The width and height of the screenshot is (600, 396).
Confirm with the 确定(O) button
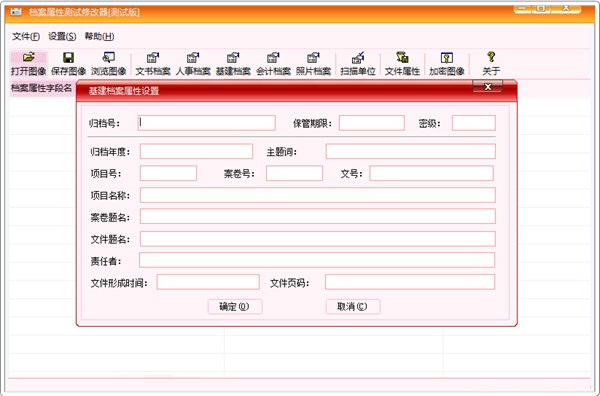(x=235, y=306)
